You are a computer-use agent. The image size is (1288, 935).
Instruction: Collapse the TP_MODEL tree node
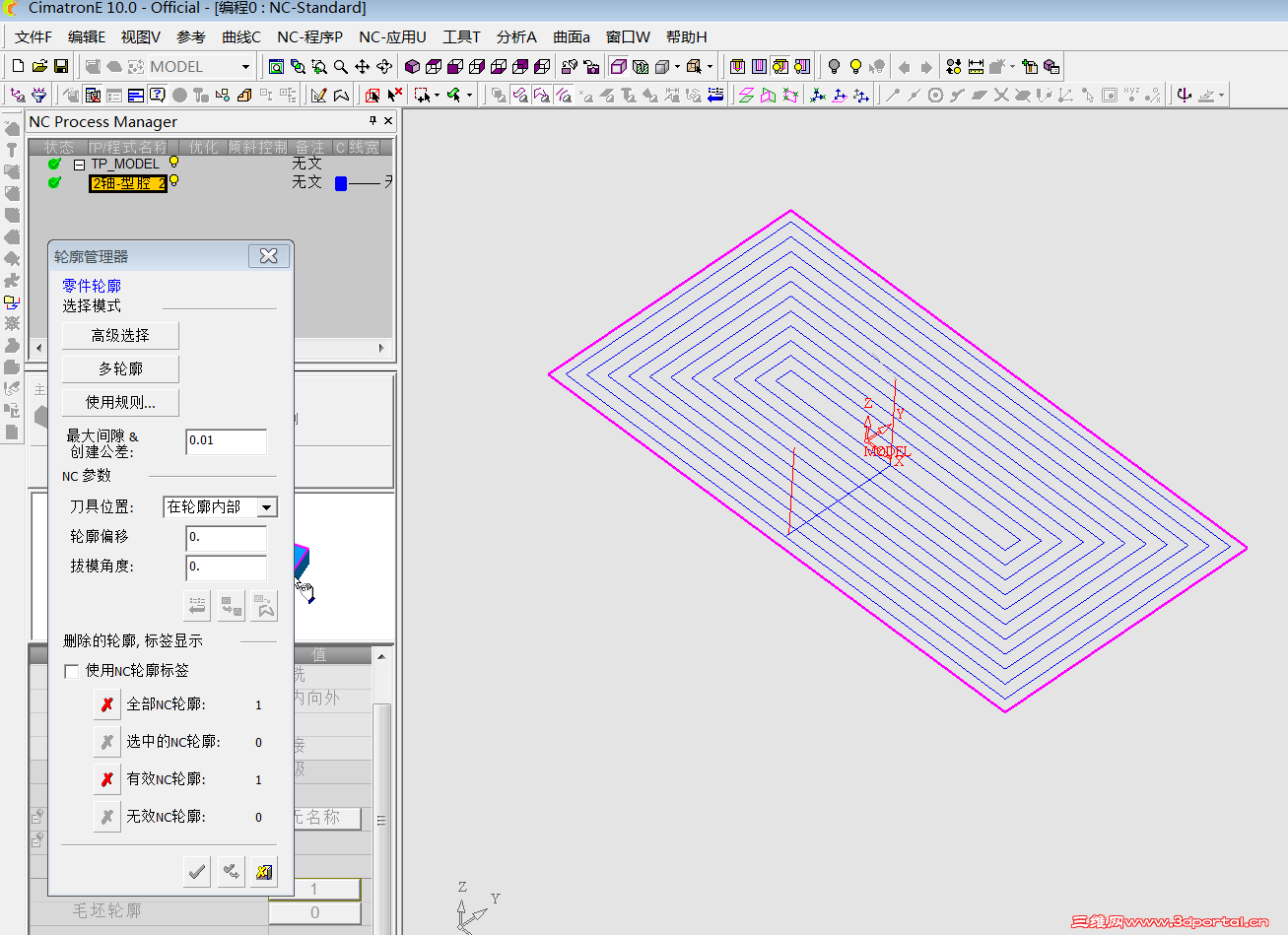[80, 165]
